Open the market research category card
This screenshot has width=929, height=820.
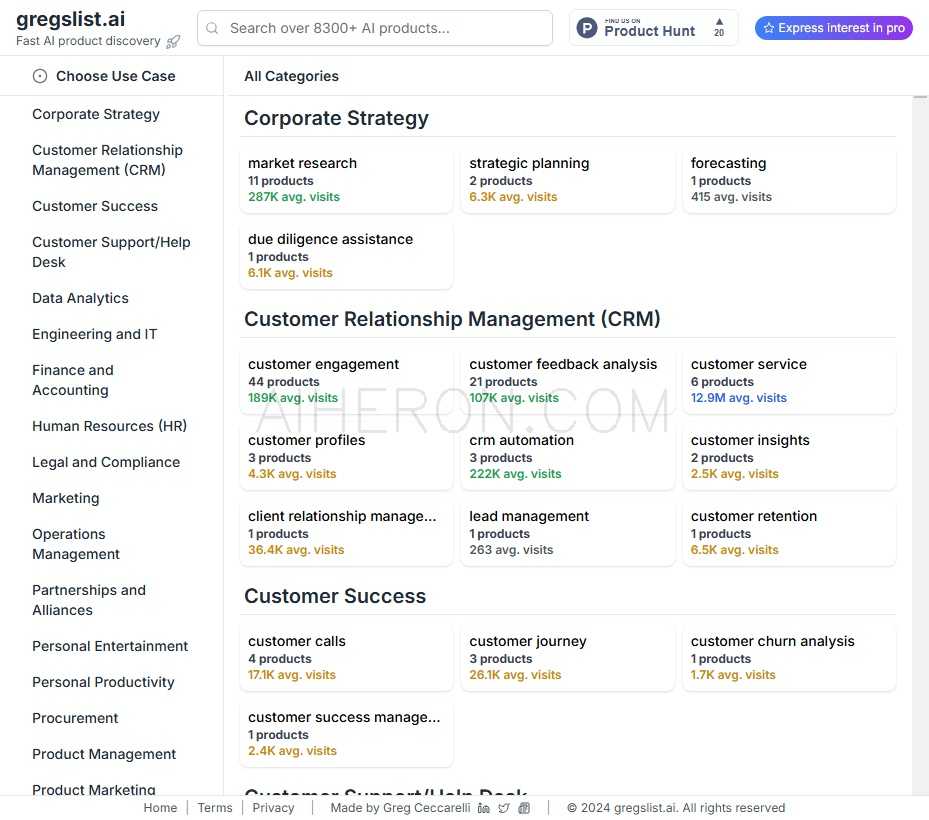pyautogui.click(x=346, y=180)
